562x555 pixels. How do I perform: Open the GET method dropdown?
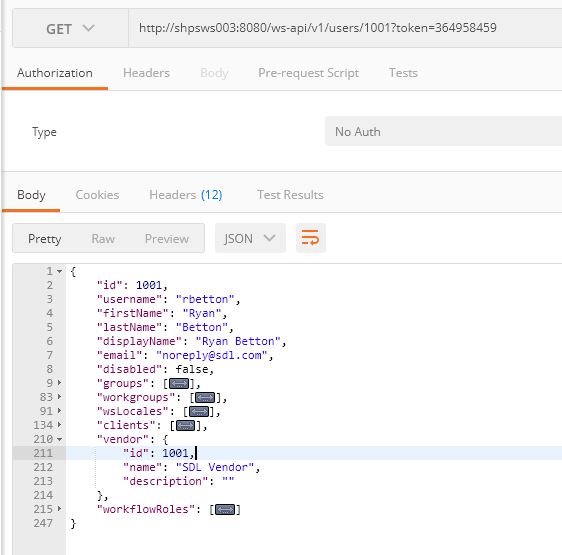point(70,28)
